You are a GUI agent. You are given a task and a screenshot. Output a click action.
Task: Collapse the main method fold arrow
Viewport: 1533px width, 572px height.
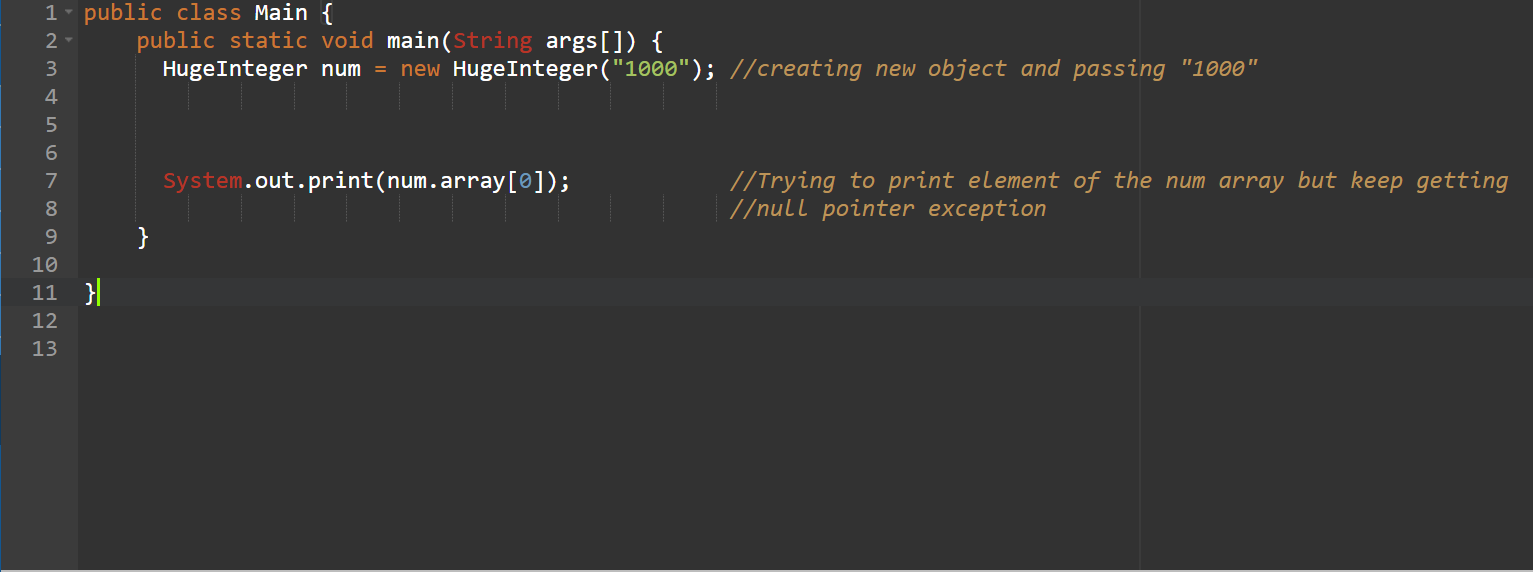point(68,43)
